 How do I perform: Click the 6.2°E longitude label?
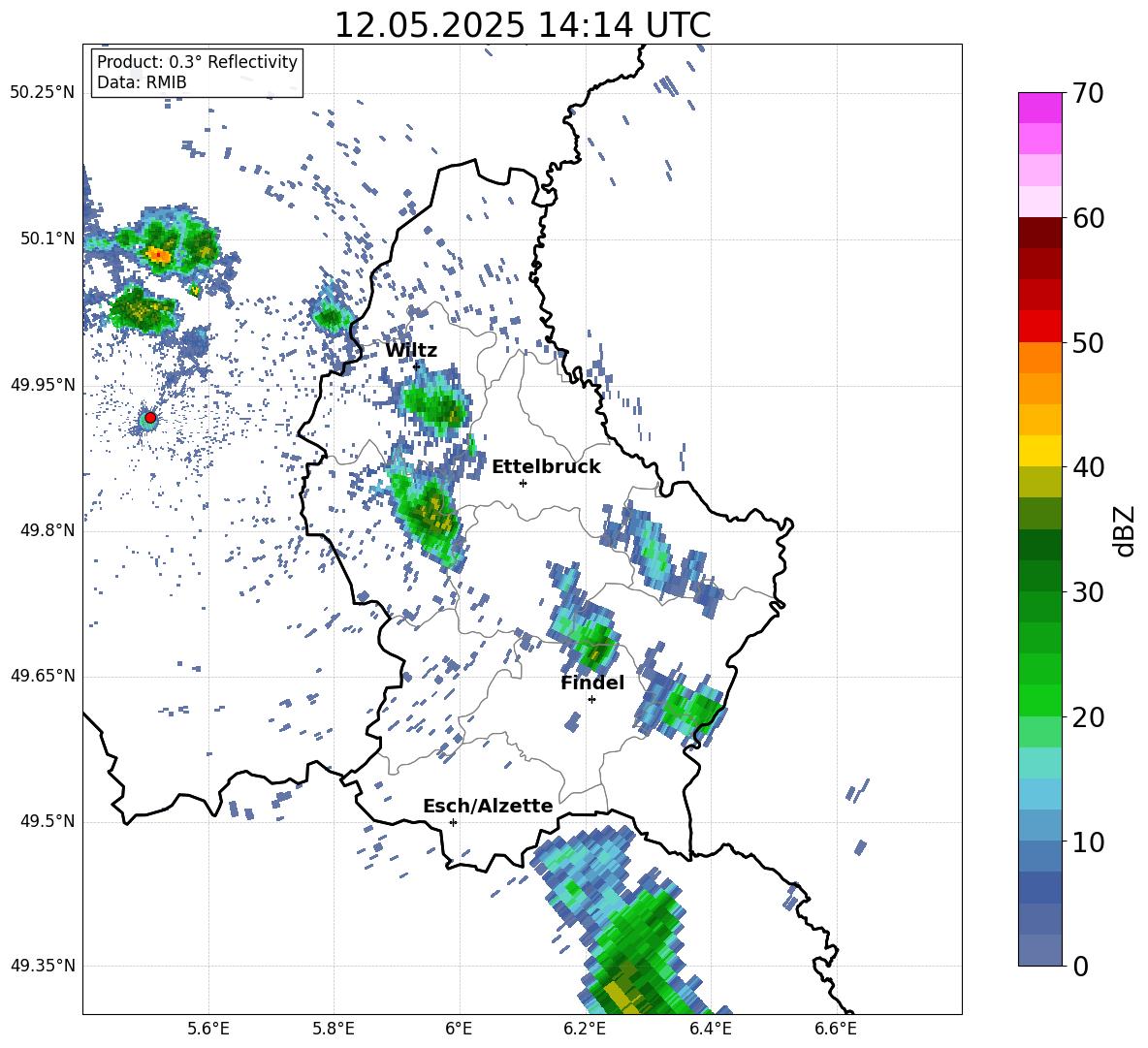point(585,1029)
